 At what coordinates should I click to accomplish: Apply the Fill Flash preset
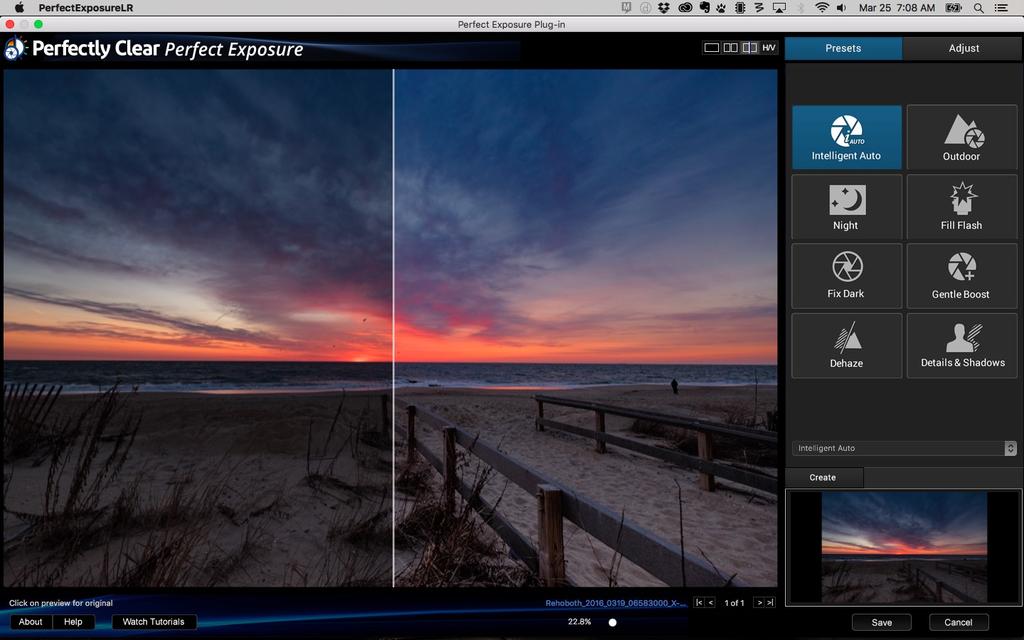tap(961, 207)
